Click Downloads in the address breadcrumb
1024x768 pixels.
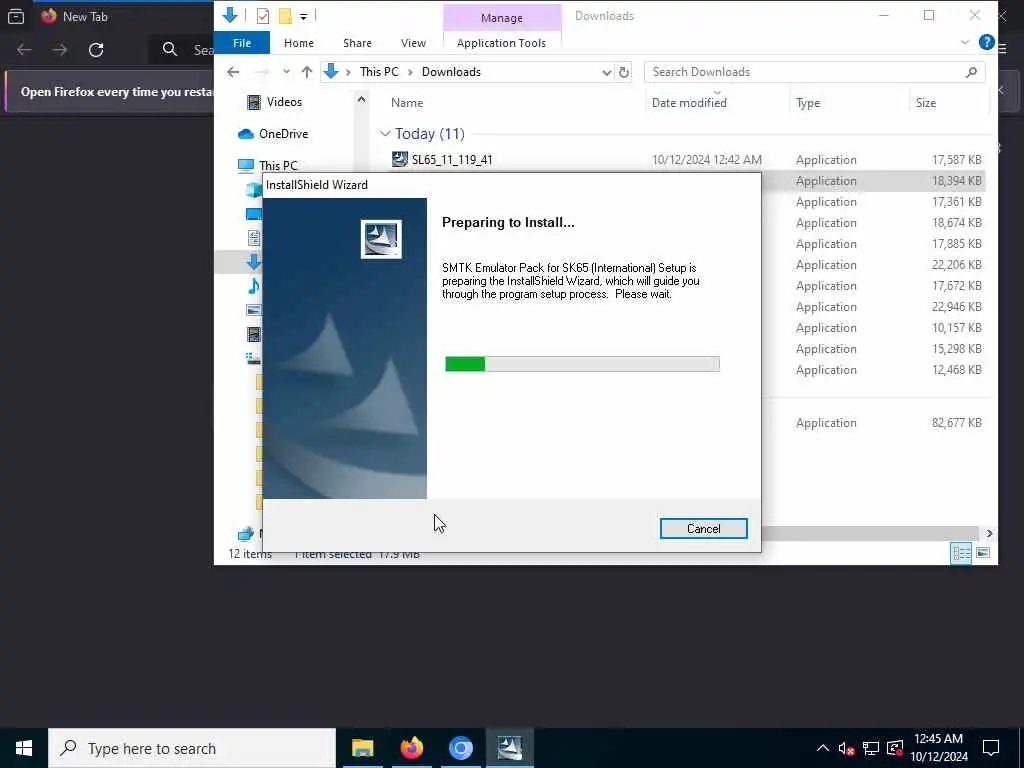(451, 72)
